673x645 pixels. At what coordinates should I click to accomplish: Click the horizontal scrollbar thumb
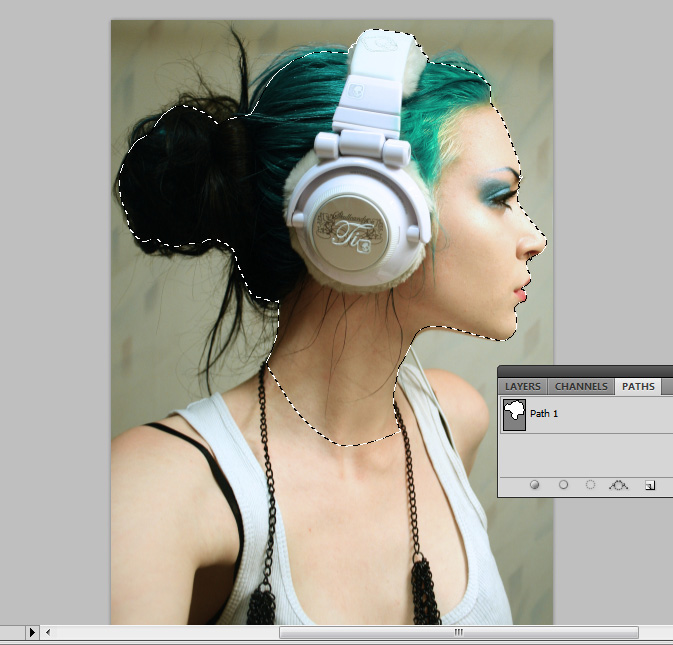458,632
